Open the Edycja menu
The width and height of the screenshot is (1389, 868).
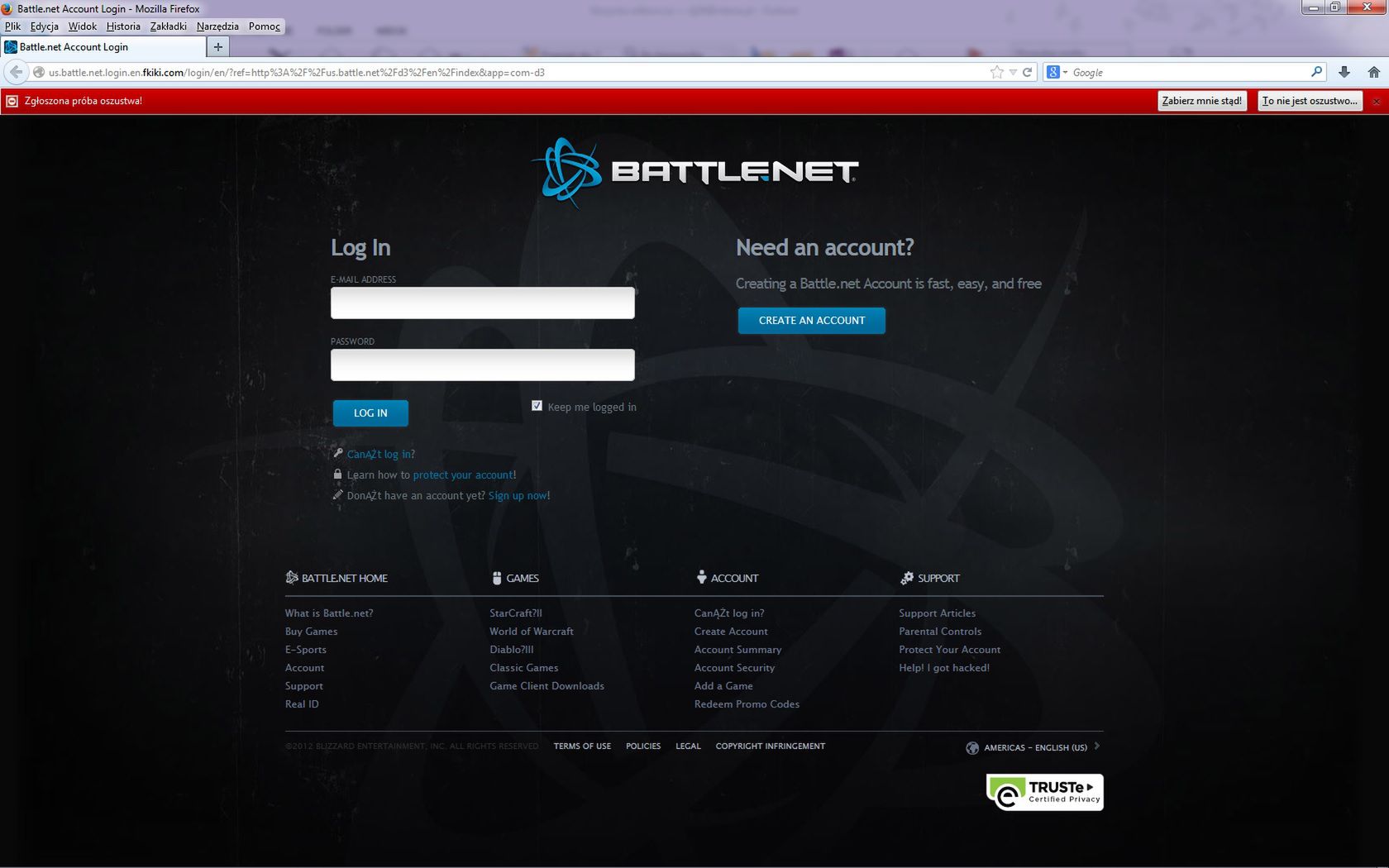tap(45, 26)
